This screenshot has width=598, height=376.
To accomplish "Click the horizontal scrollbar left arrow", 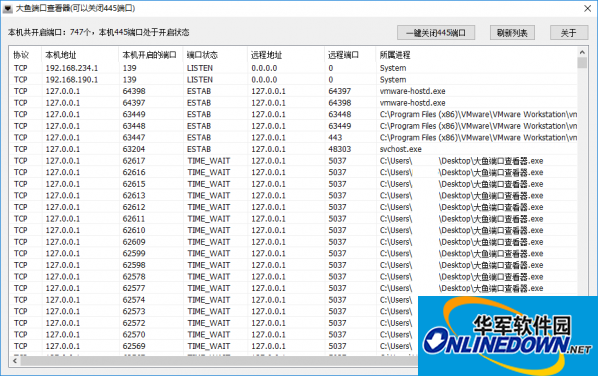I will [x=15, y=360].
